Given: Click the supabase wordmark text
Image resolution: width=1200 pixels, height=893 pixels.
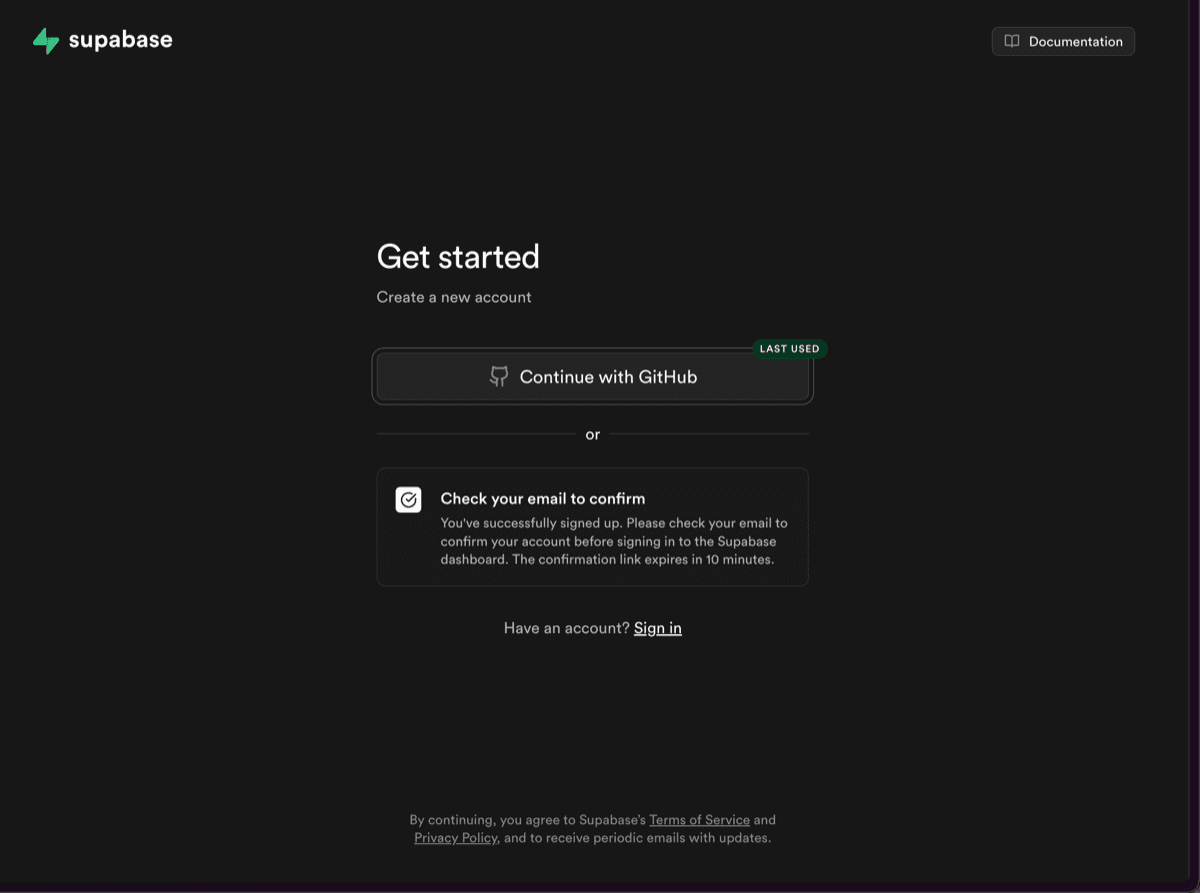Looking at the screenshot, I should (x=120, y=40).
